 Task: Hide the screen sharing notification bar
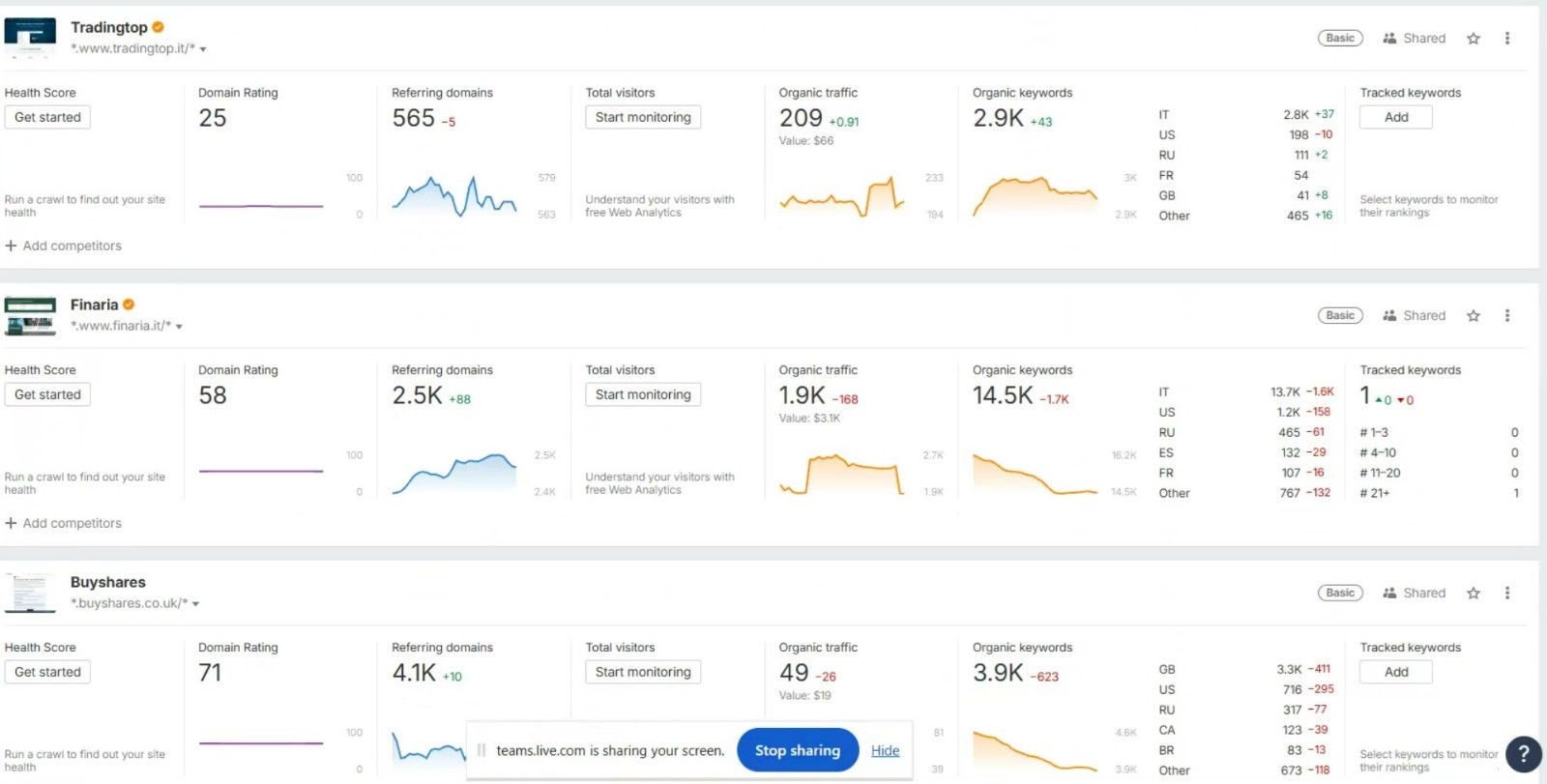point(885,751)
